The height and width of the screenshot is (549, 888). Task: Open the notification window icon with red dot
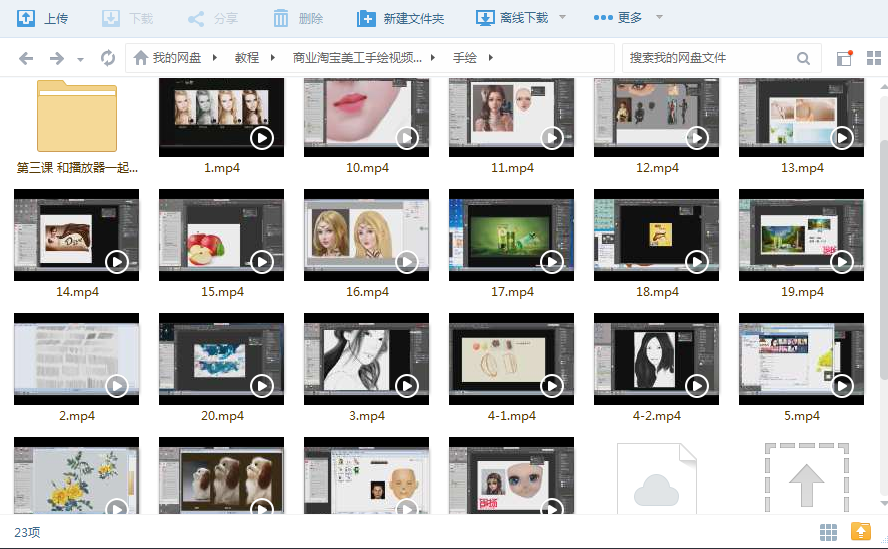844,58
